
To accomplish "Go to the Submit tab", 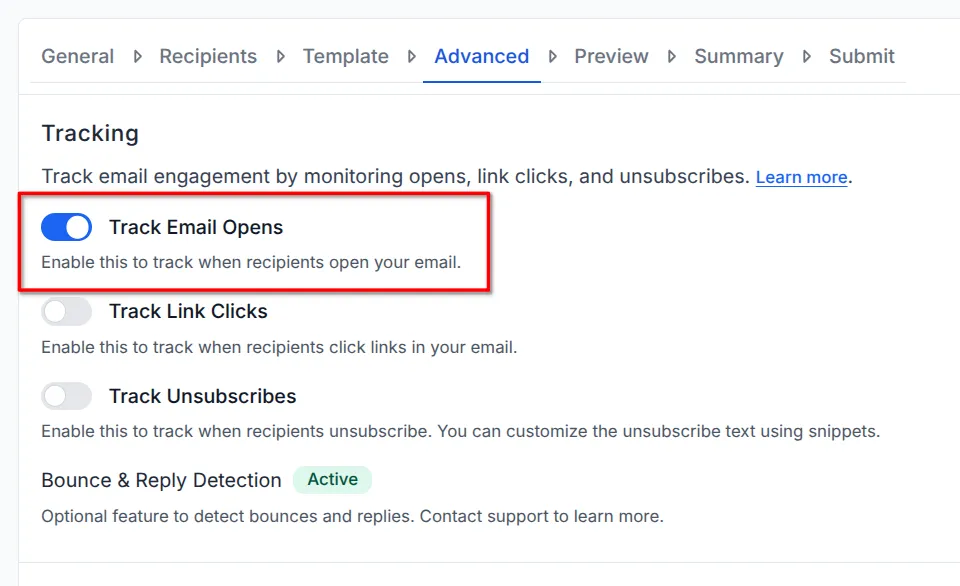I will [x=861, y=56].
